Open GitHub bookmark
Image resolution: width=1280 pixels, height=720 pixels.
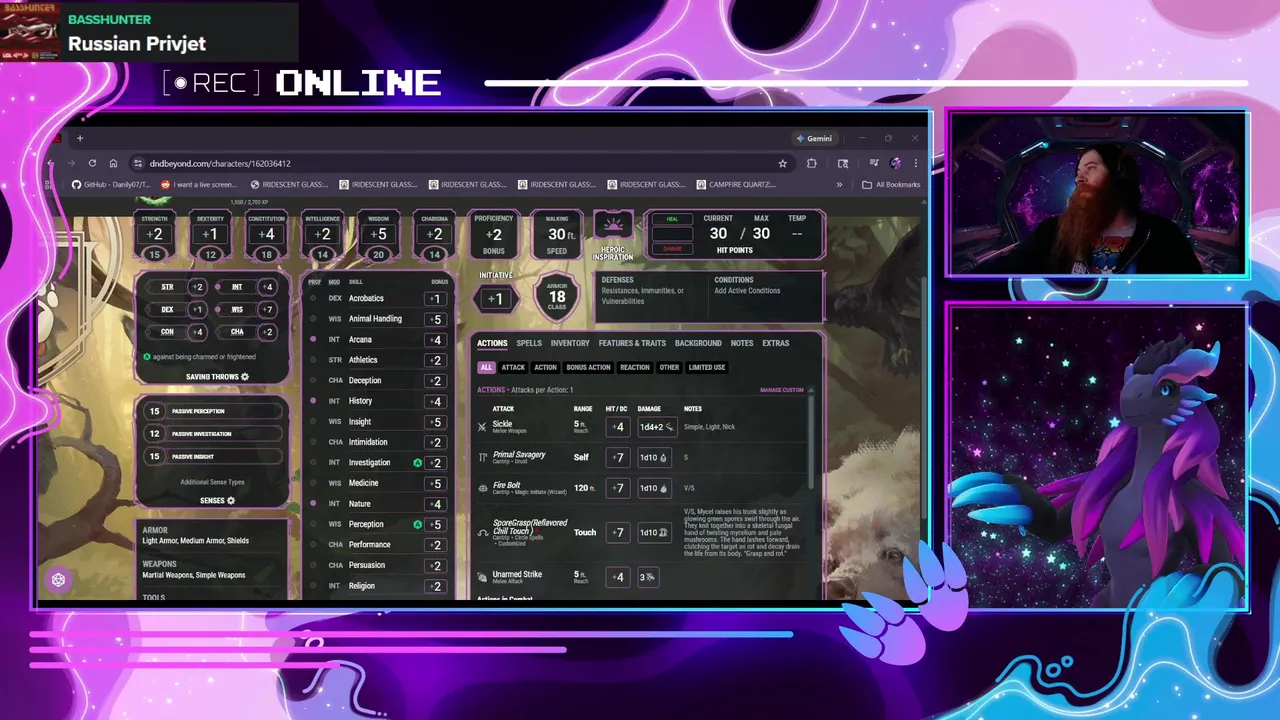tap(110, 184)
